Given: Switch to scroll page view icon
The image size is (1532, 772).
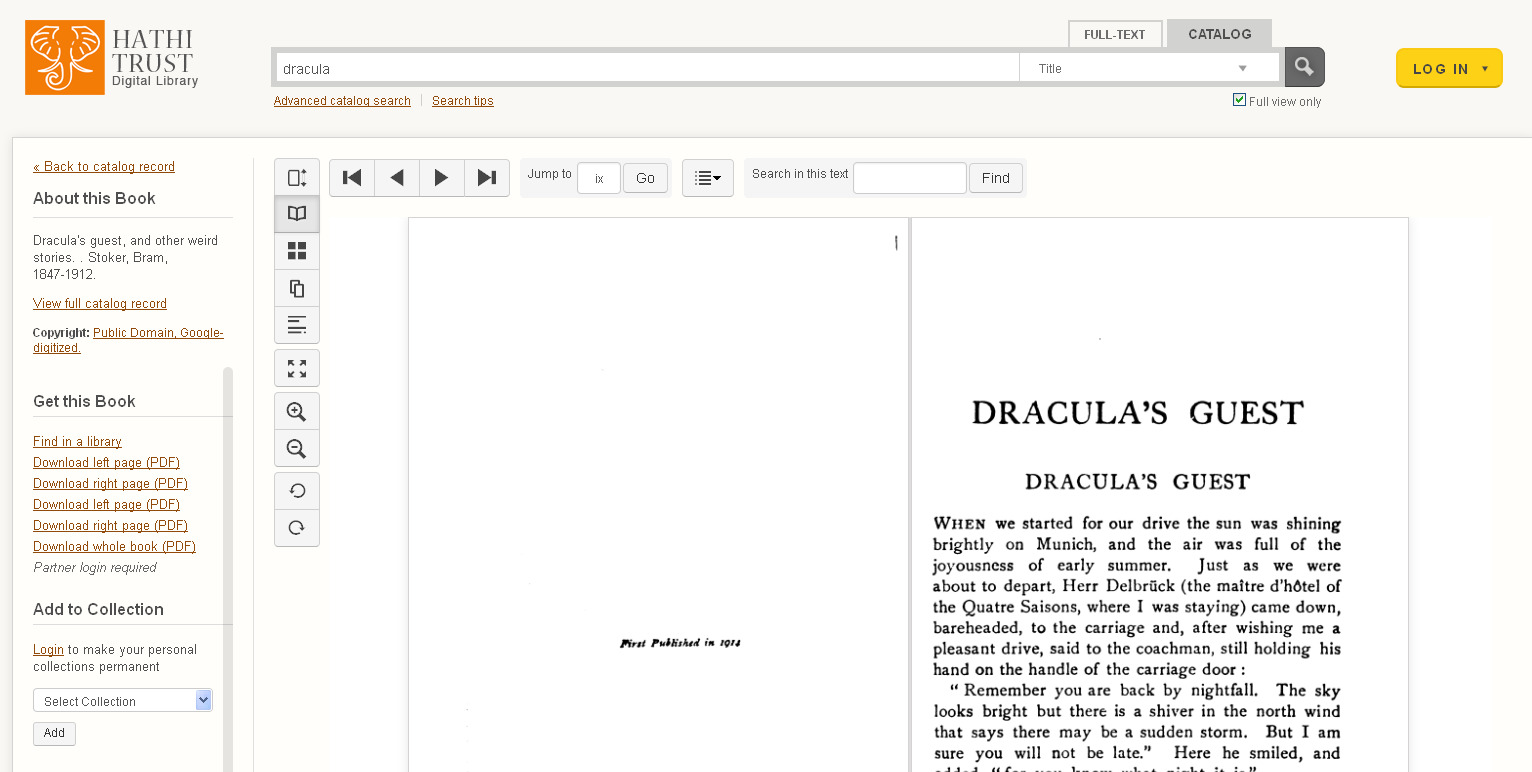Looking at the screenshot, I should (297, 178).
